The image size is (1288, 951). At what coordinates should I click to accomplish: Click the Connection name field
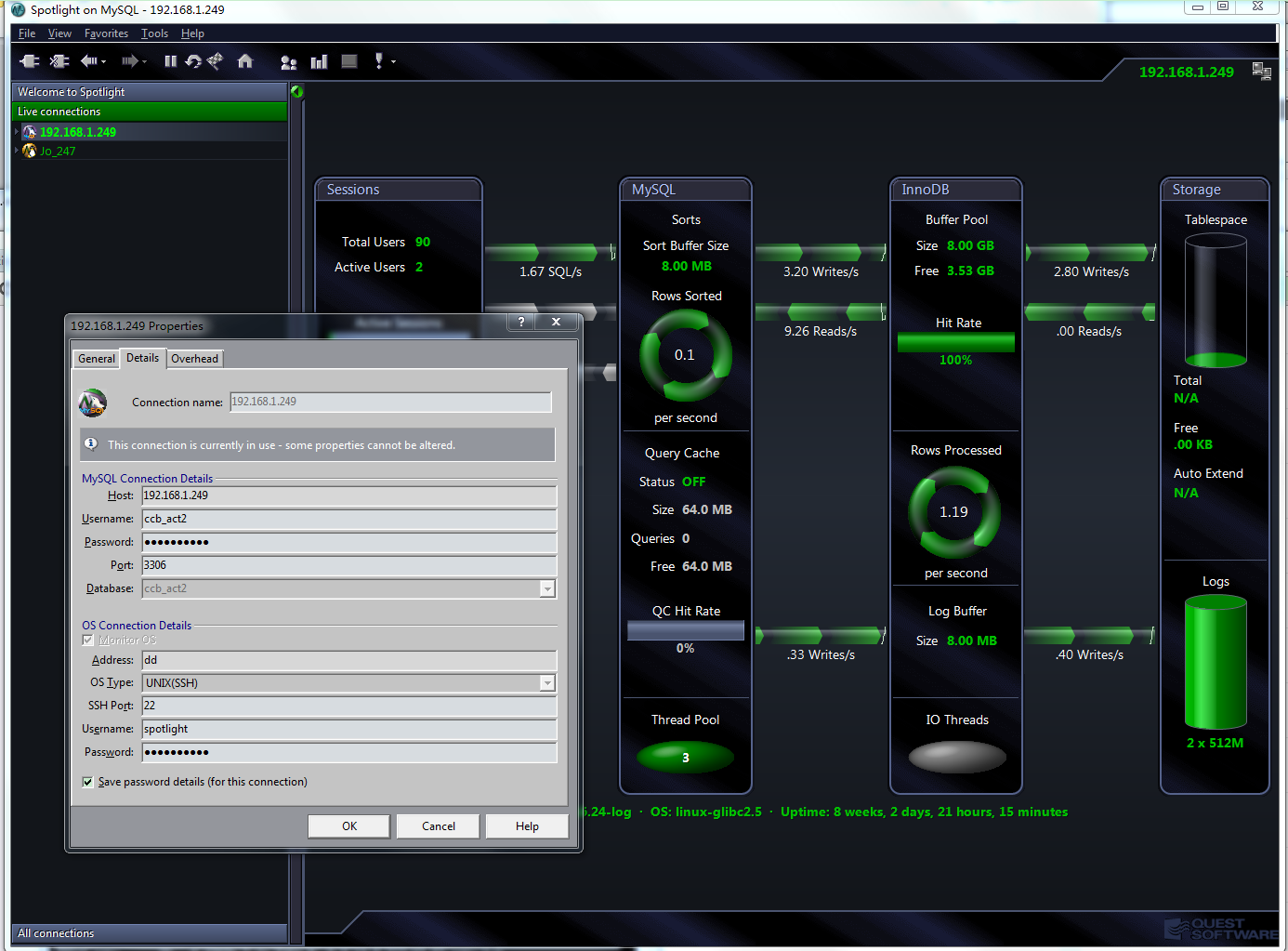click(390, 402)
